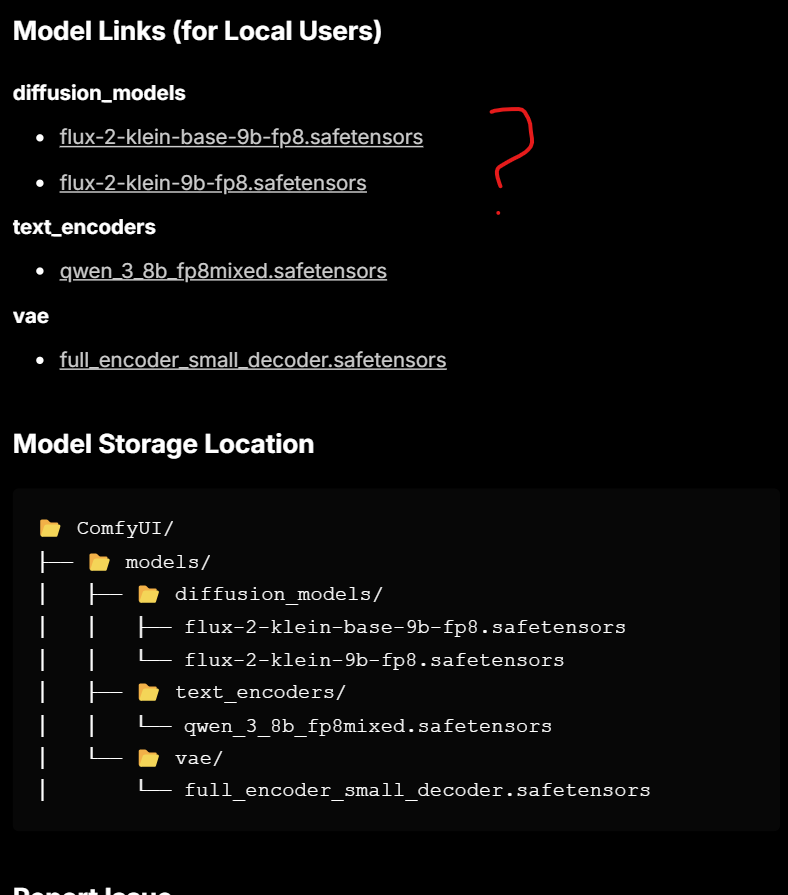Select vae/ in the directory tree
The image size is (788, 895).
(x=199, y=759)
